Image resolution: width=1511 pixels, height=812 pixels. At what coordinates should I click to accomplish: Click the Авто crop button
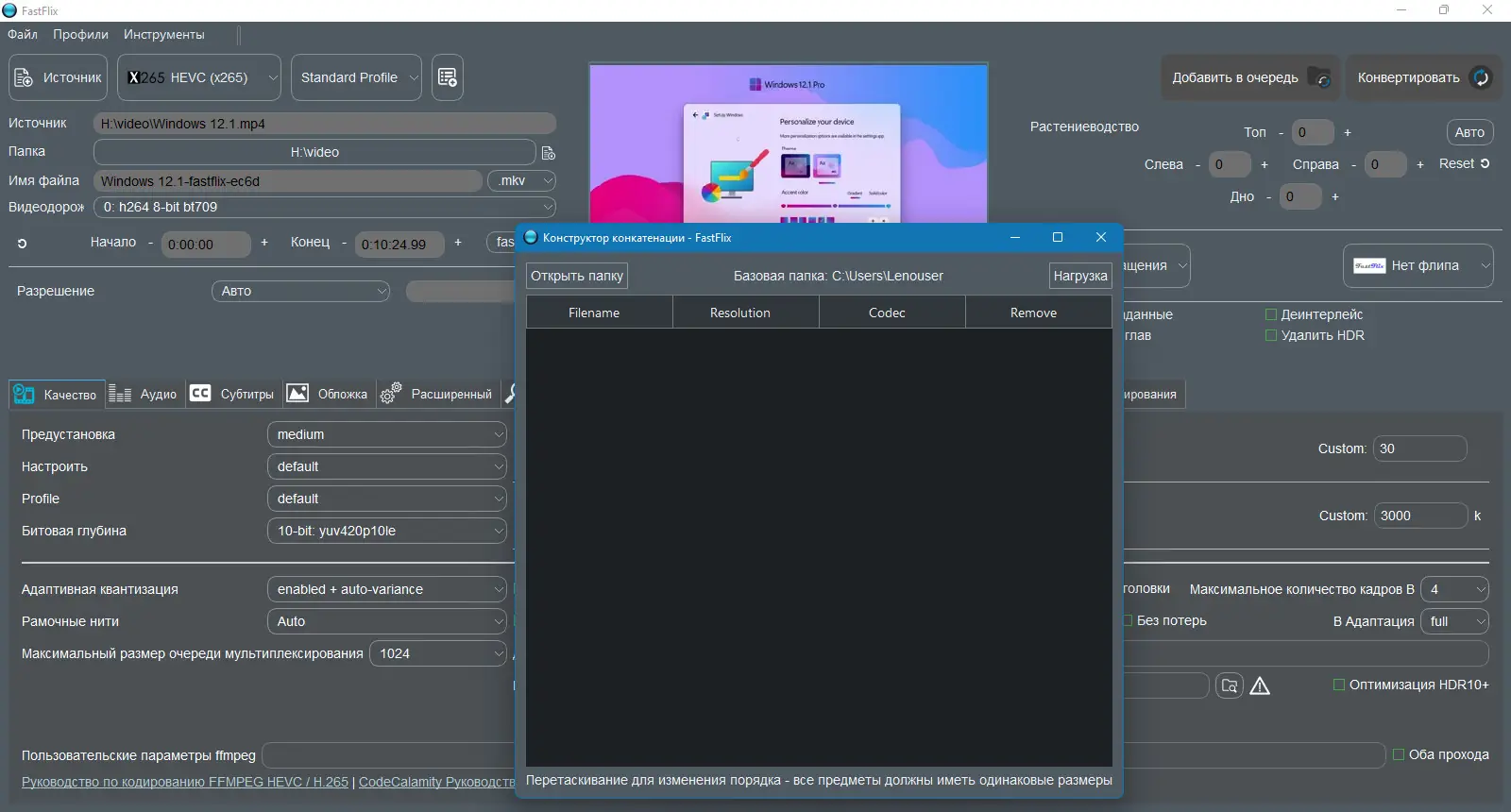pos(1469,132)
